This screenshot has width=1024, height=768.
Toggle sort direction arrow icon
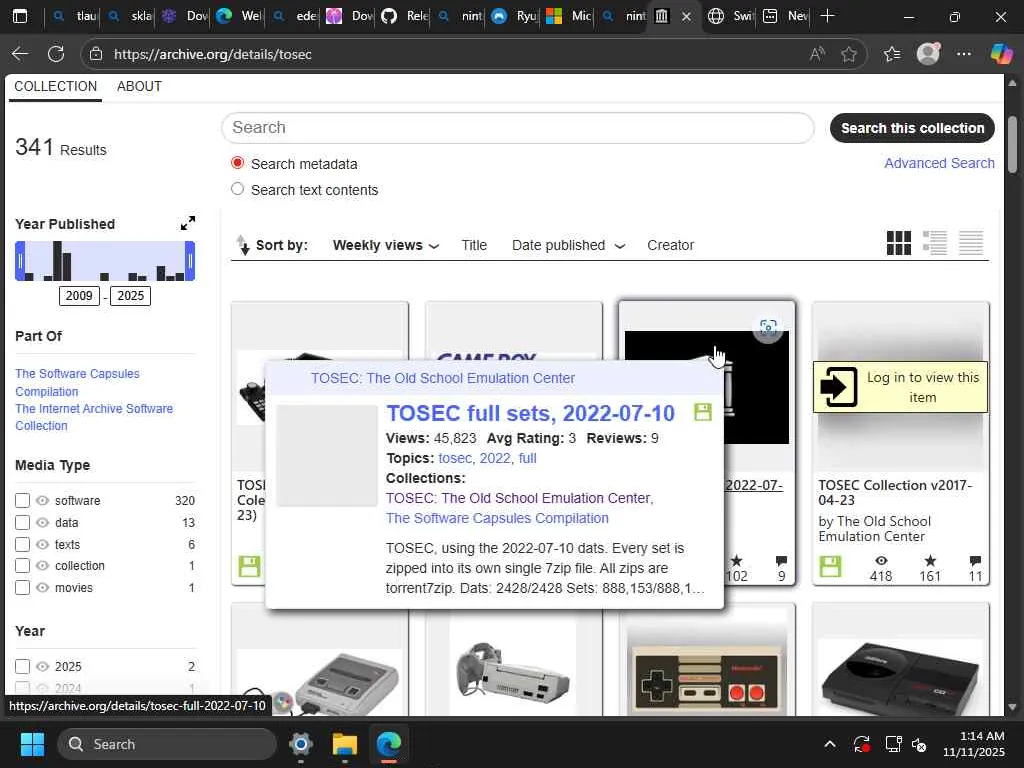(243, 245)
